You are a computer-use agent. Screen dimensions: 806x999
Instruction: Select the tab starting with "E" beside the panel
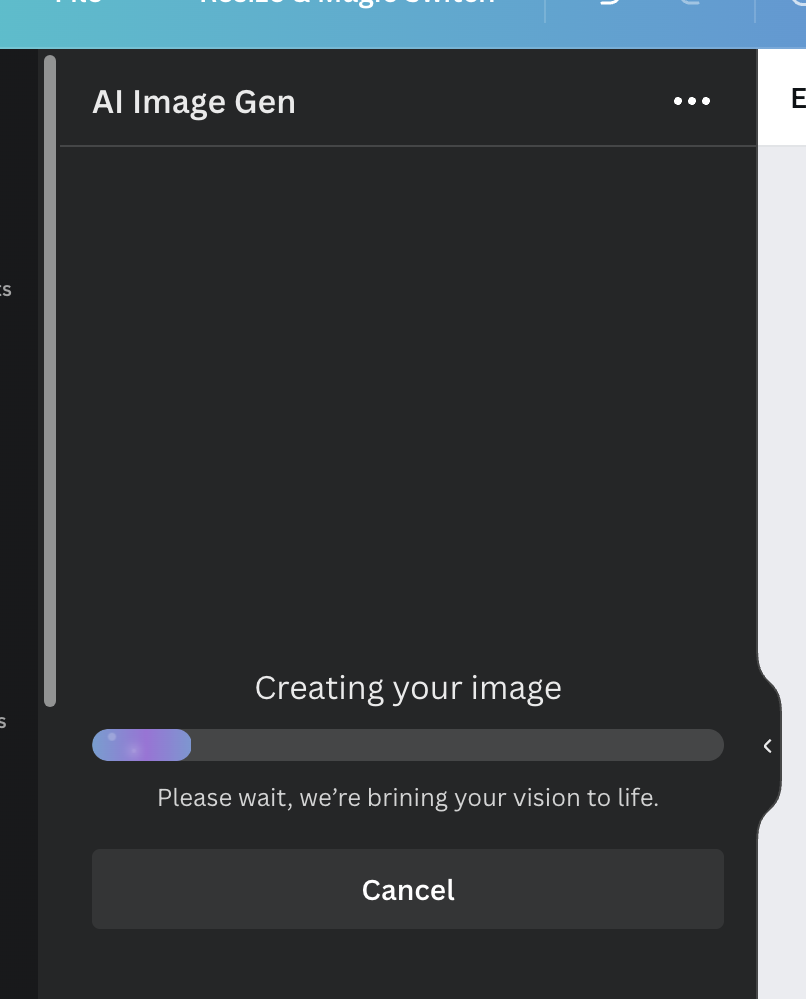pyautogui.click(x=797, y=98)
